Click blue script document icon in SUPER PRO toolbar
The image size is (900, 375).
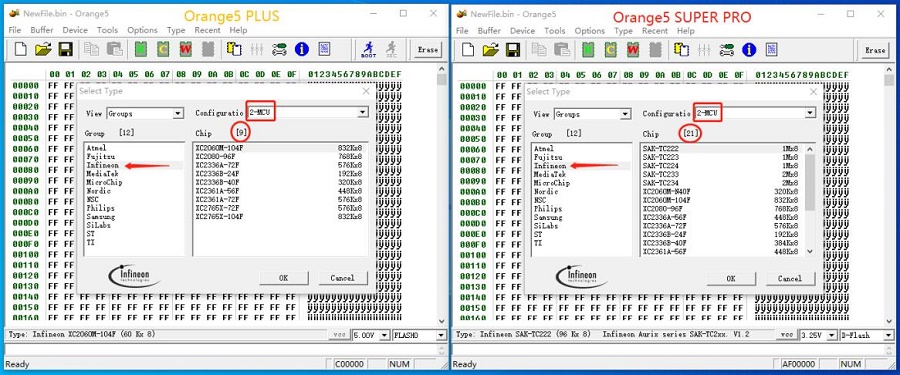point(771,49)
